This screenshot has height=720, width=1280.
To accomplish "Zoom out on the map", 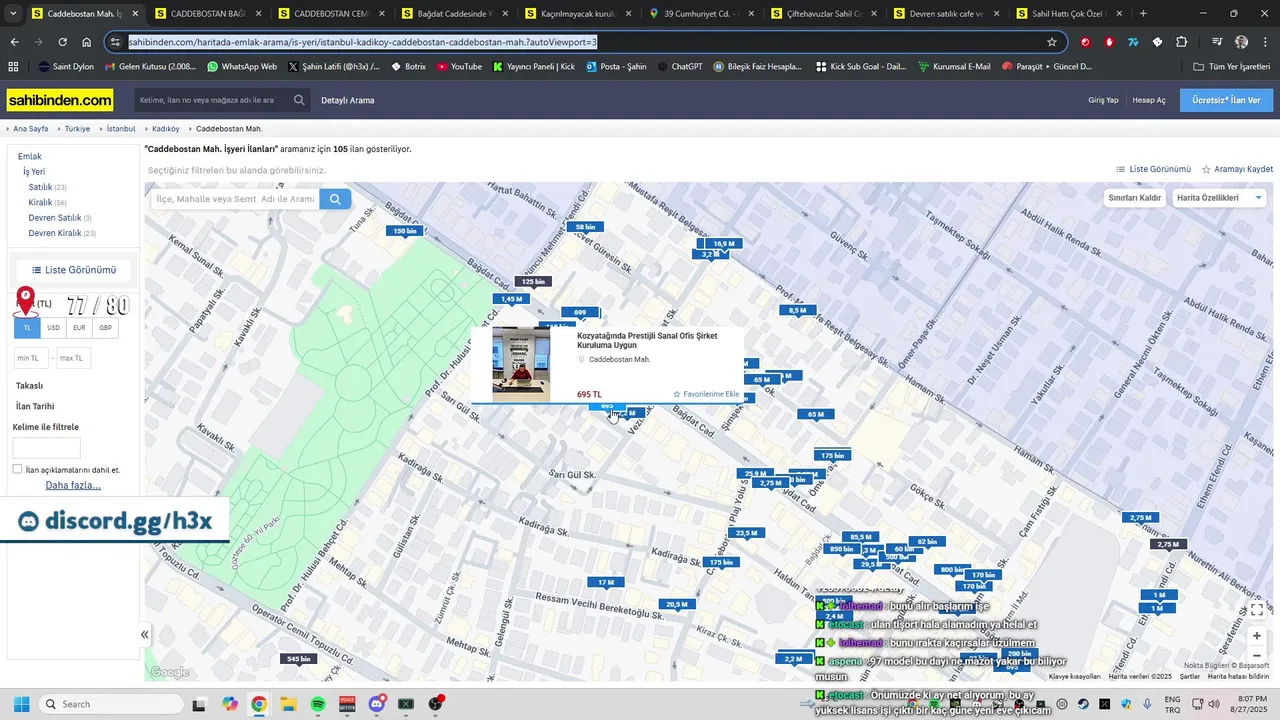I will coord(1257,657).
